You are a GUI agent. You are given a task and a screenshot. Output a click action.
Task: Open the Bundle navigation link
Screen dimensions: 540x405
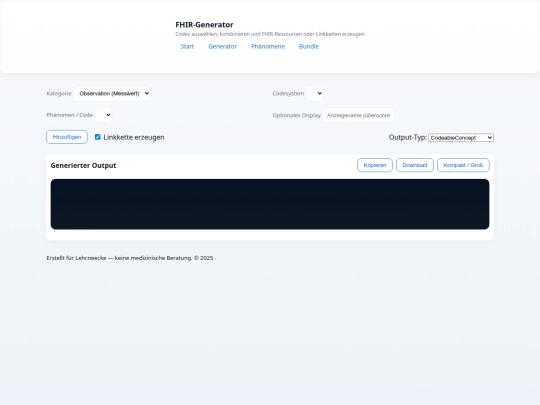309,46
